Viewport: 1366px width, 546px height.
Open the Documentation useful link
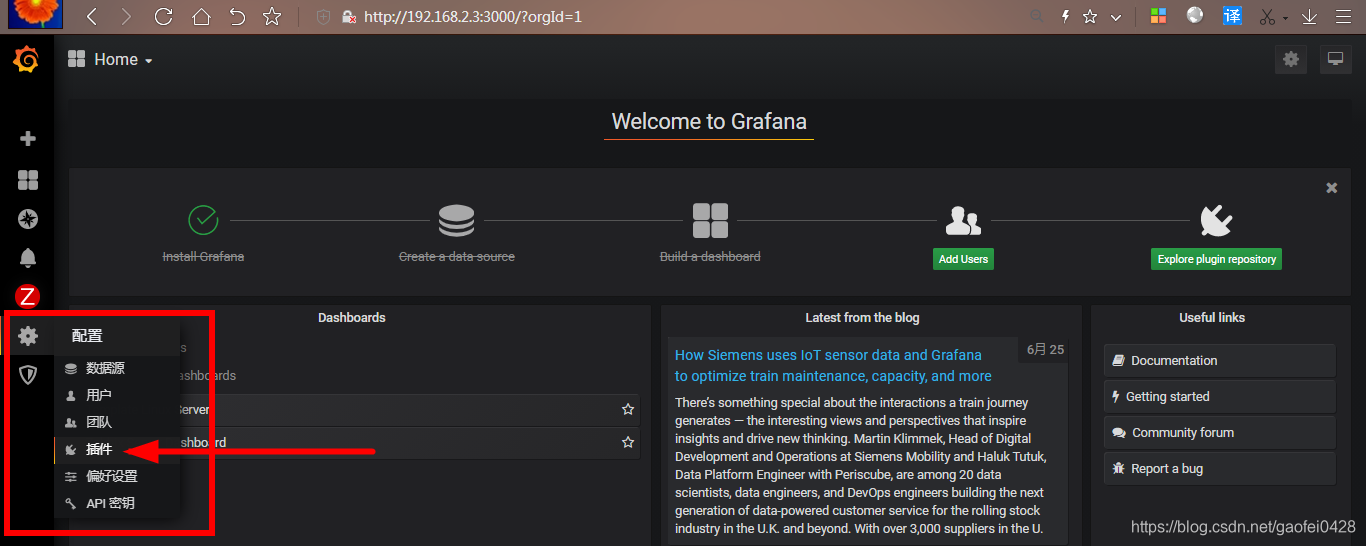1219,360
